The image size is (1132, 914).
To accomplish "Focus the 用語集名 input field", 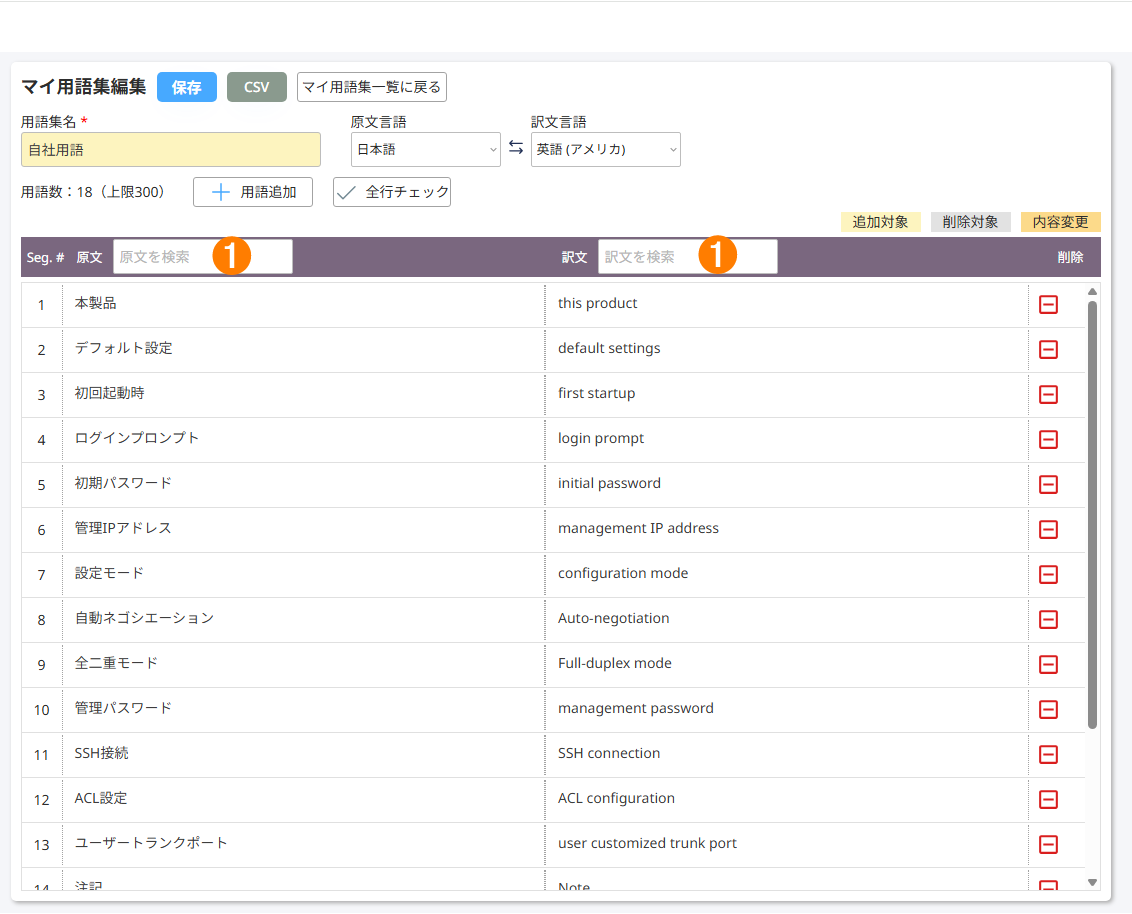I will click(171, 149).
